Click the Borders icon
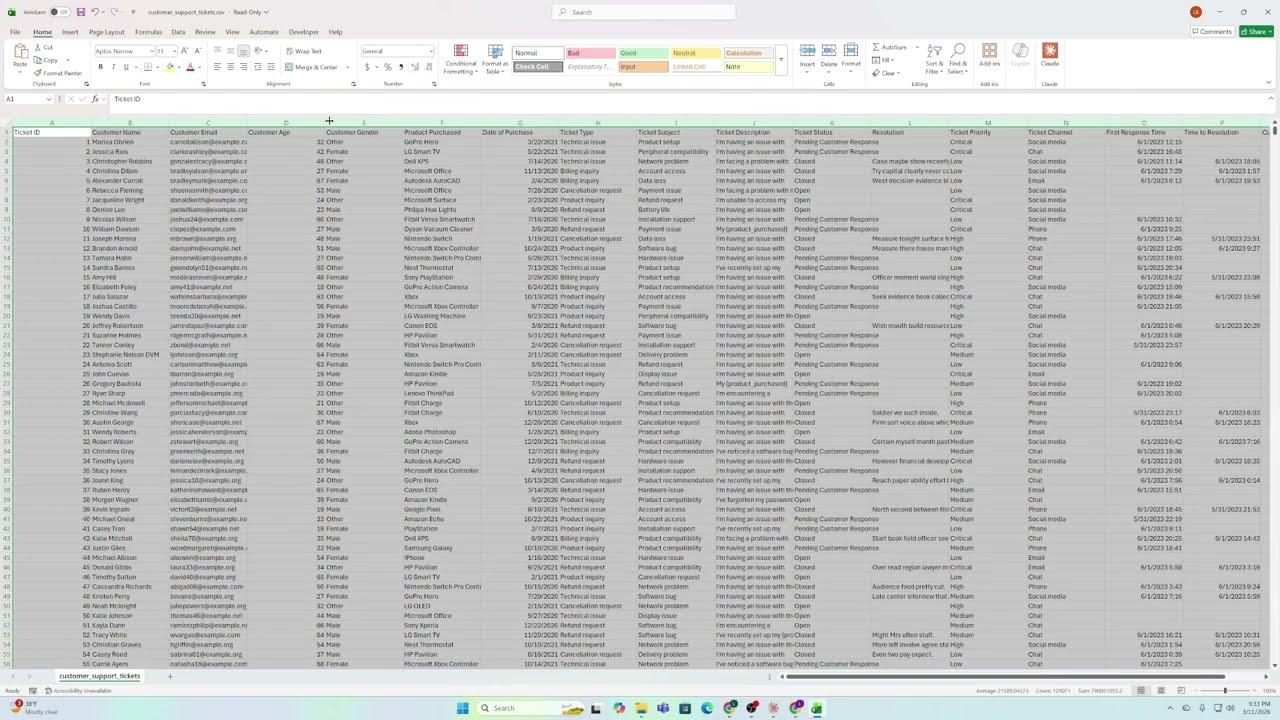Image resolution: width=1280 pixels, height=720 pixels. [147, 67]
